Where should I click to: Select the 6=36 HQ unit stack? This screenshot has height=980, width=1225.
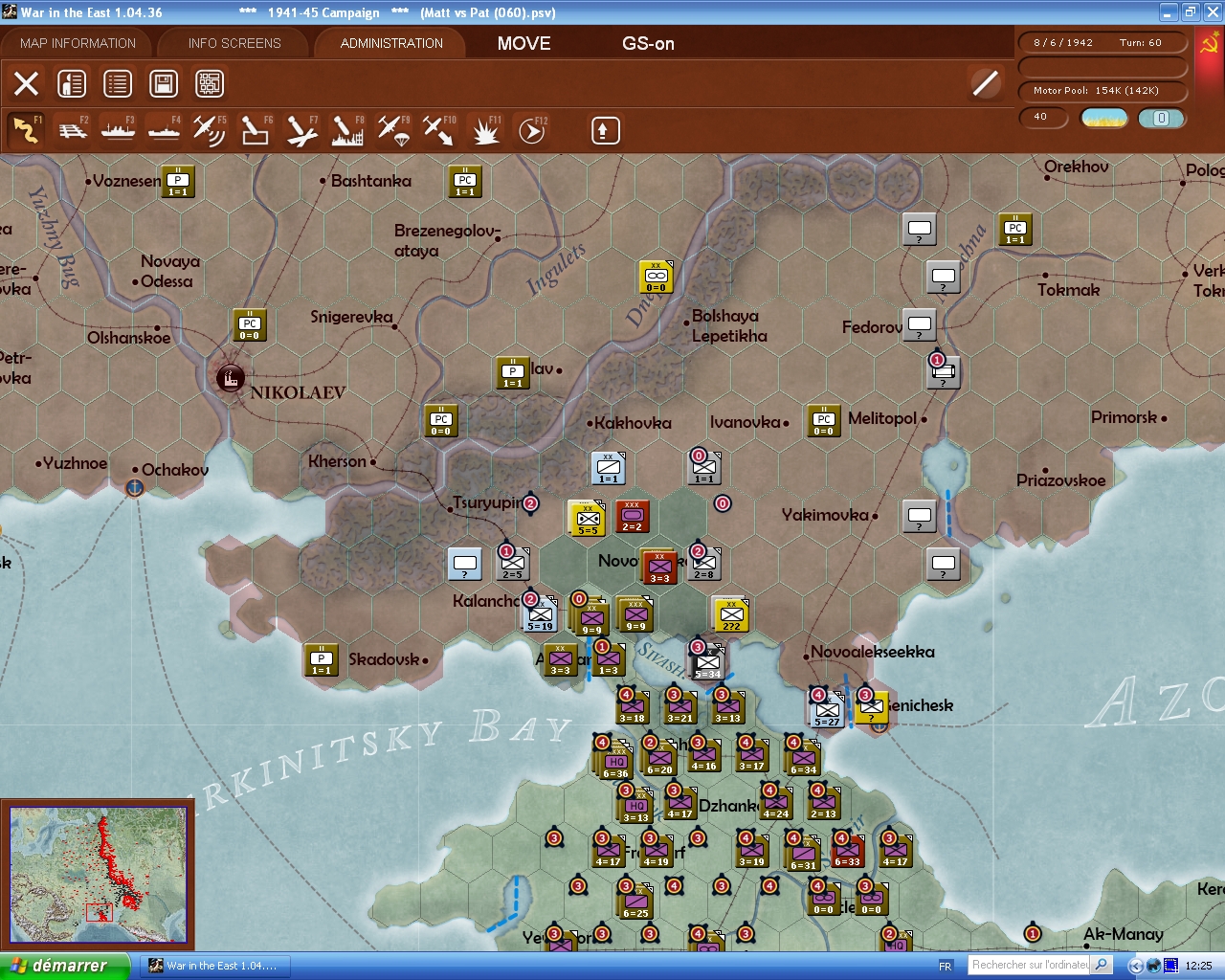615,763
